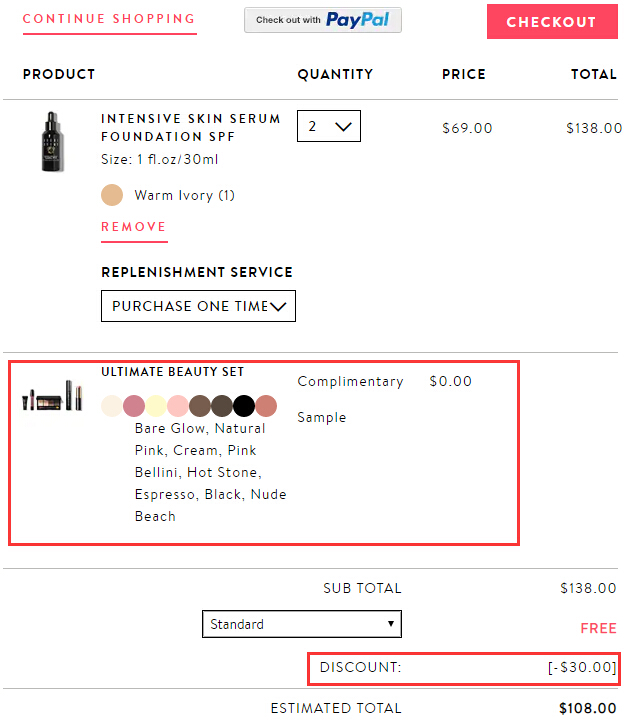Select the Espresso dark brown swatch
624x728 pixels.
[x=222, y=406]
